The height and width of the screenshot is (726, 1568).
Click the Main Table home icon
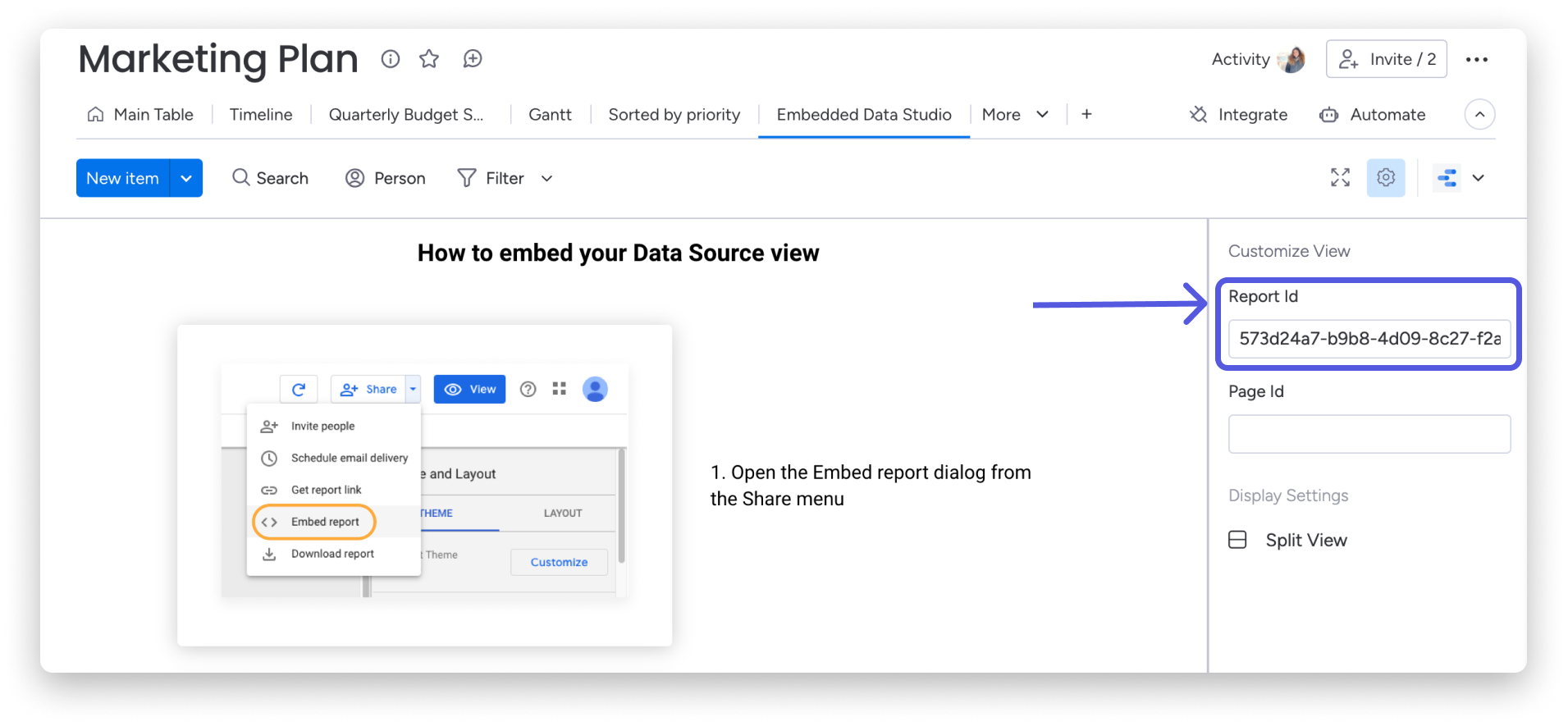[x=96, y=115]
